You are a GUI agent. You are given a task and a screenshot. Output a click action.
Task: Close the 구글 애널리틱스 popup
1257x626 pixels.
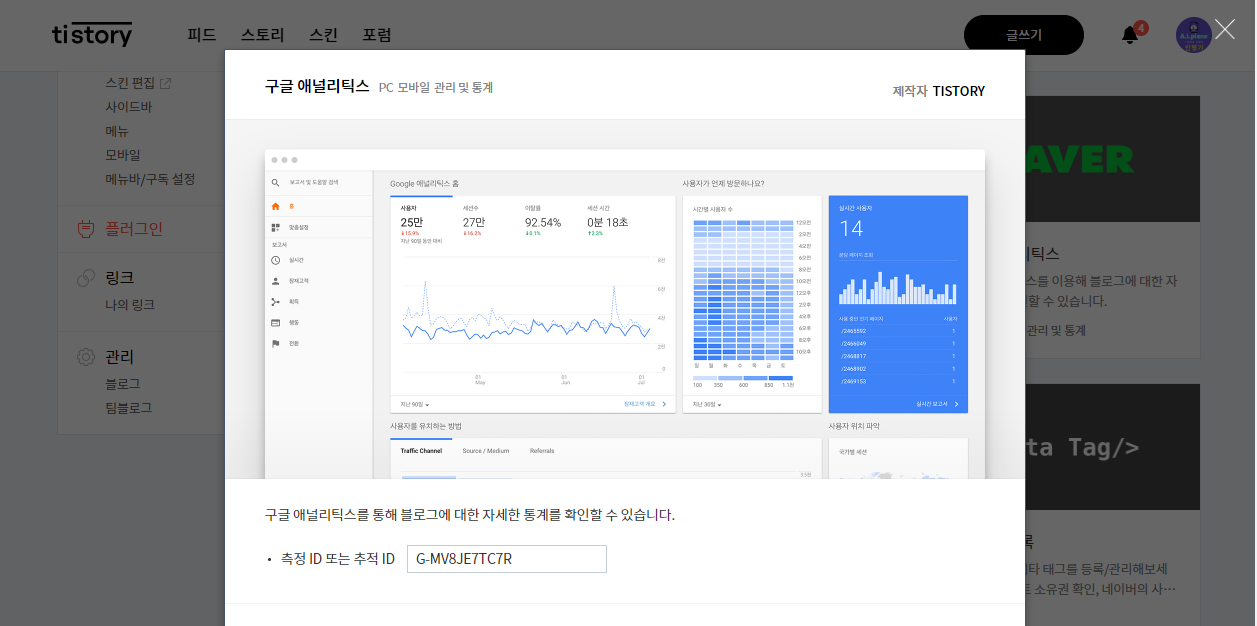pyautogui.click(x=1225, y=29)
